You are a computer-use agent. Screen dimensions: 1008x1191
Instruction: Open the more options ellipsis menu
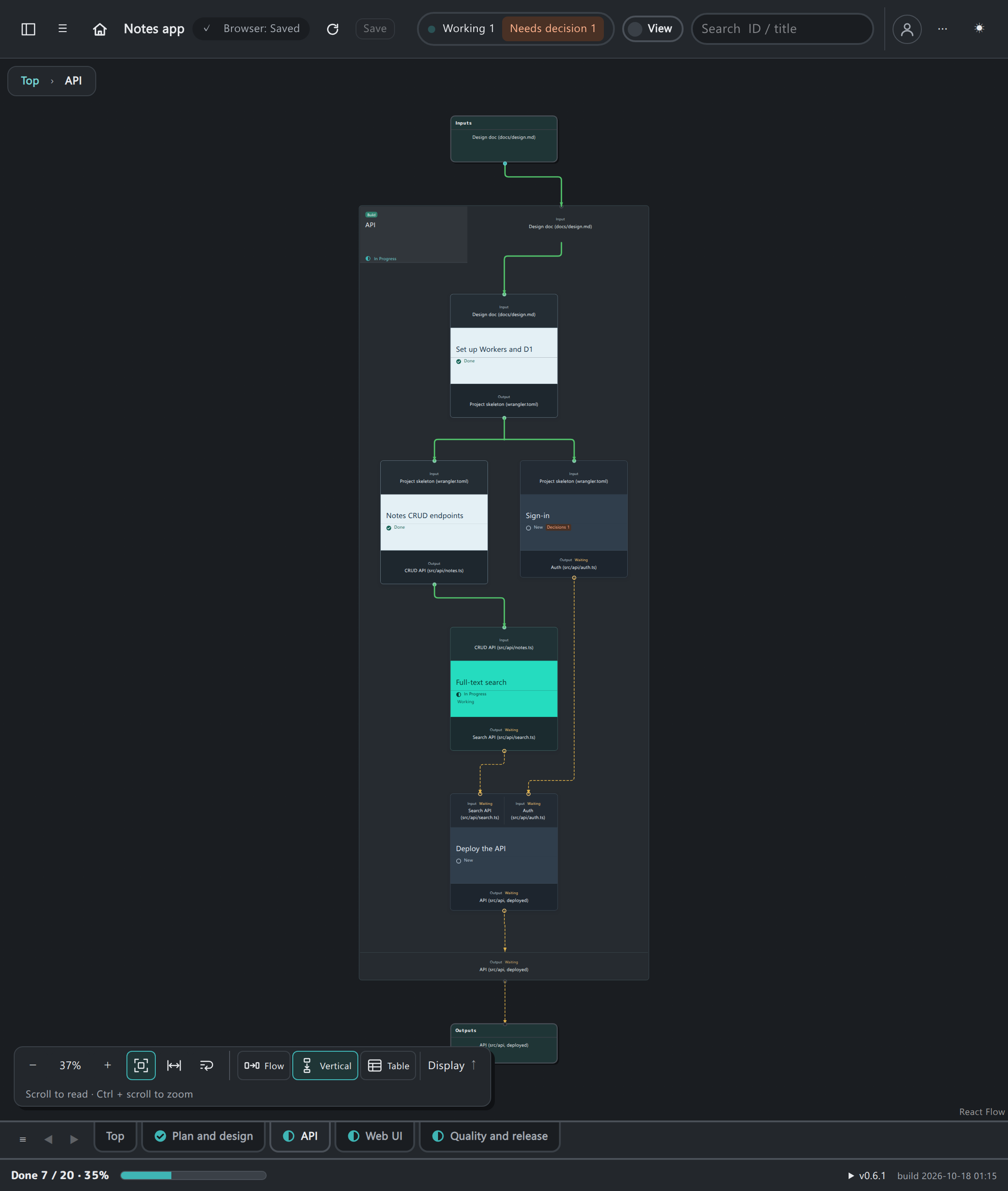[942, 28]
